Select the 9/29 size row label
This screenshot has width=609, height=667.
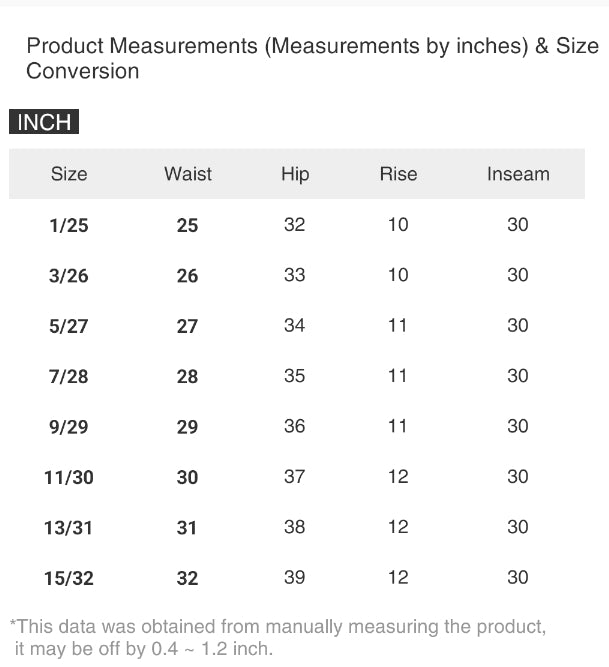click(69, 427)
